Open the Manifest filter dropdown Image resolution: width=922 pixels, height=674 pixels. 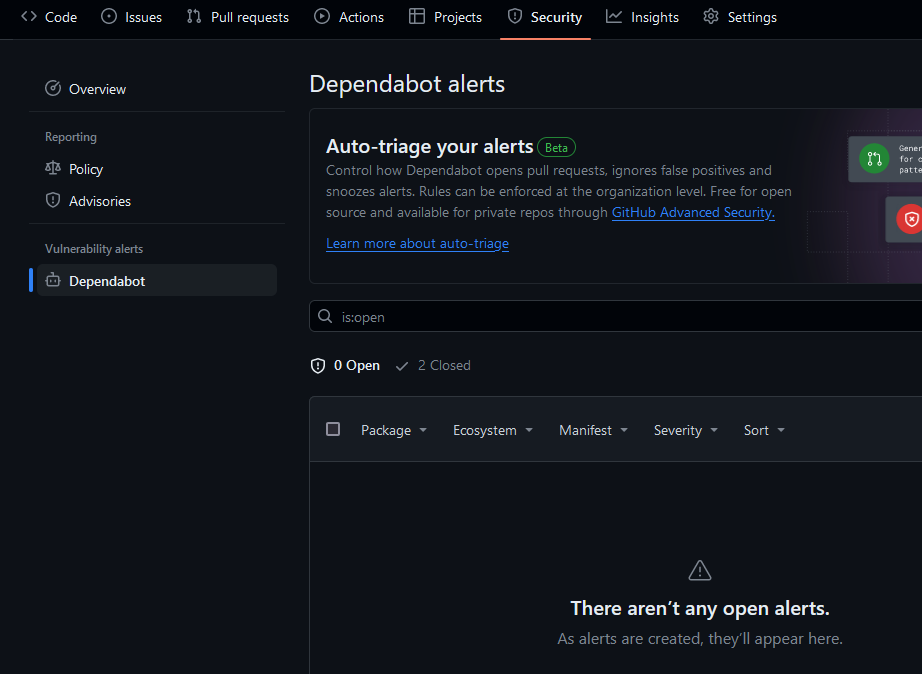coord(593,430)
